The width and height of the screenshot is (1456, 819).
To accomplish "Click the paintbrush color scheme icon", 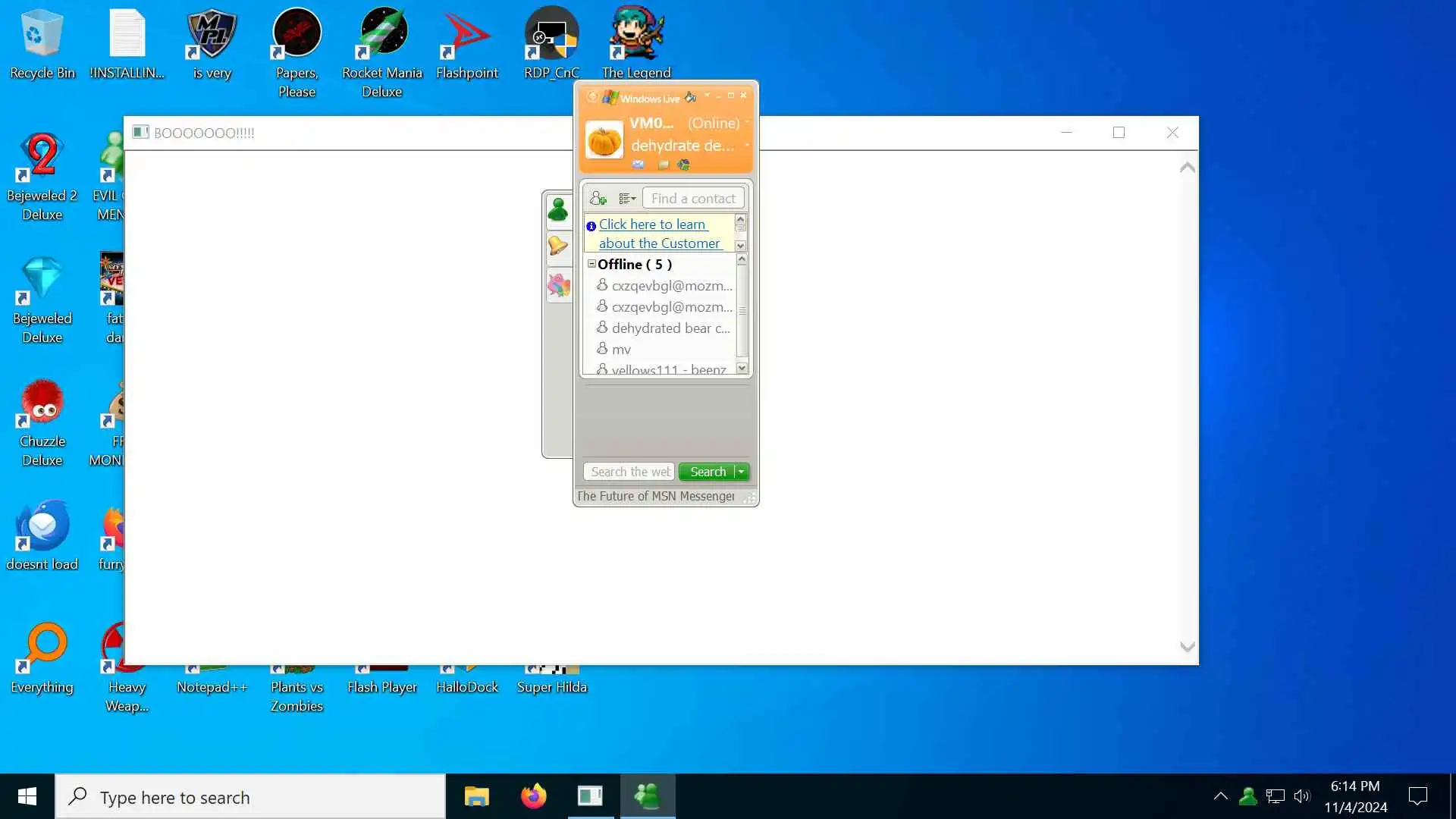I will pos(690,97).
